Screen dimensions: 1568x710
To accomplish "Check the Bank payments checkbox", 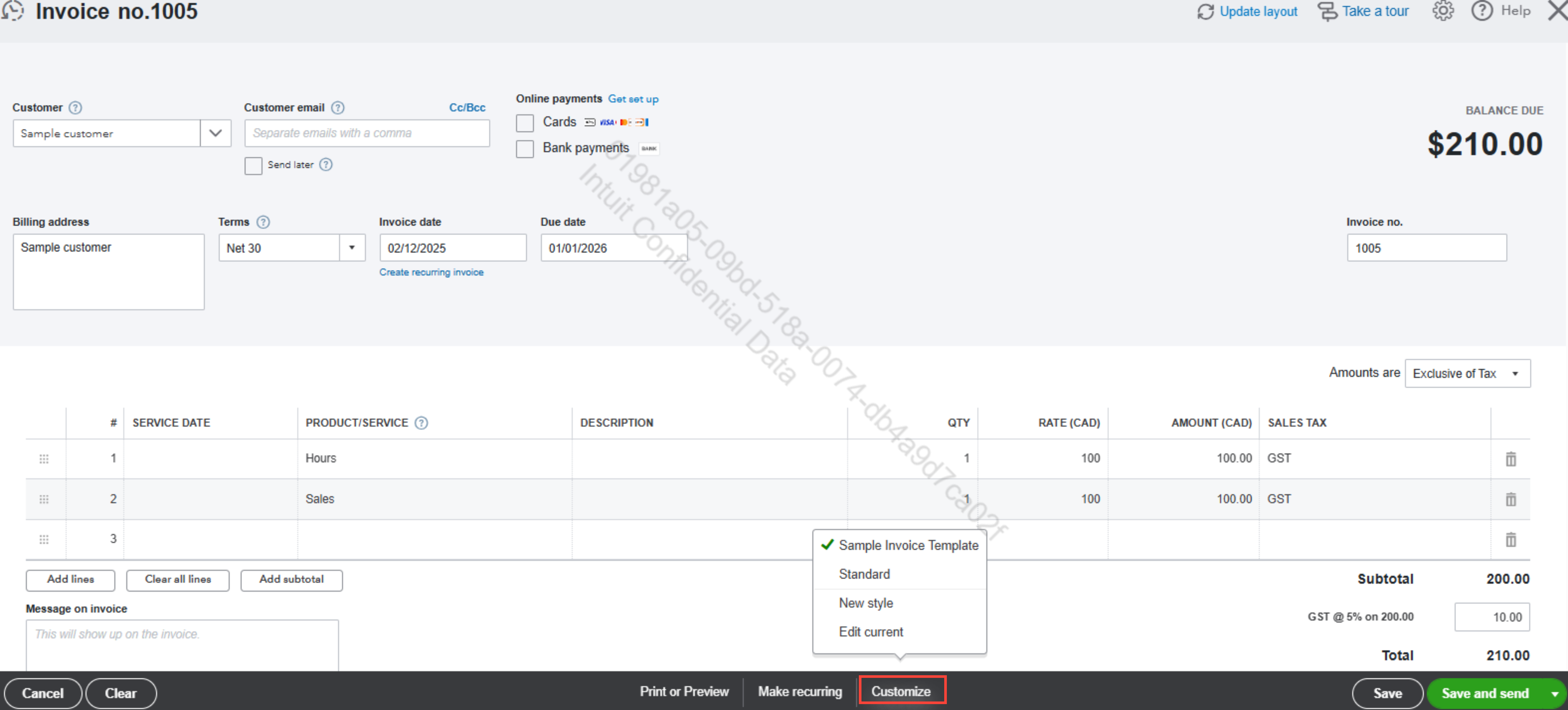I will [x=525, y=149].
